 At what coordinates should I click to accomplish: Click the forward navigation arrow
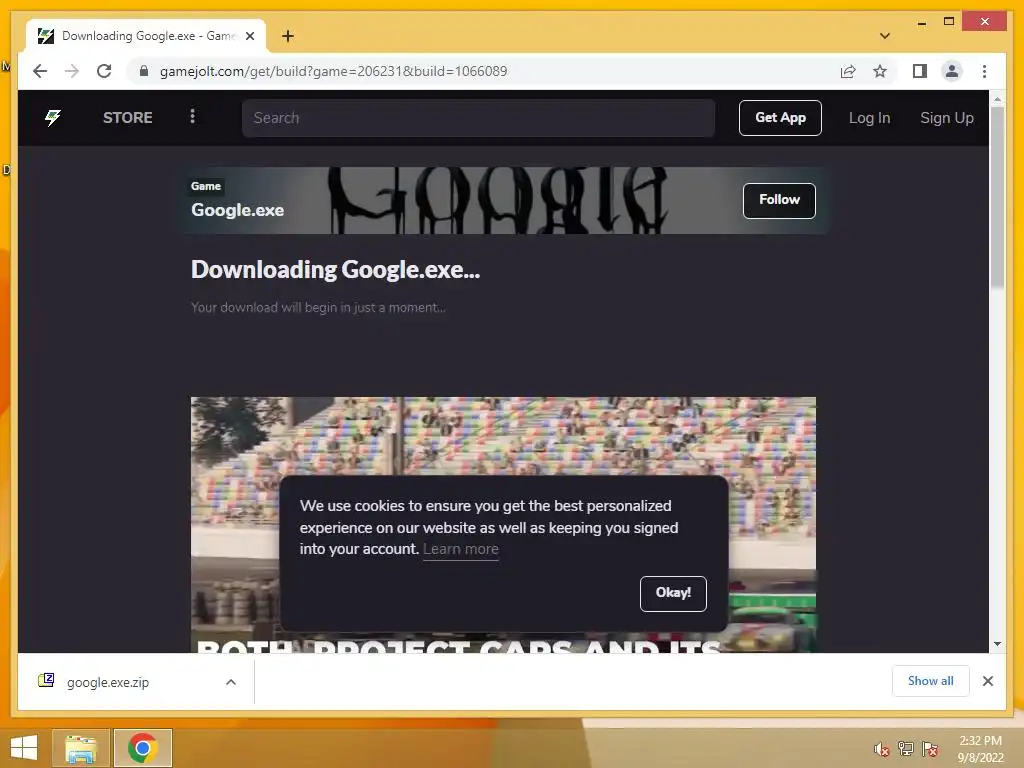[72, 71]
